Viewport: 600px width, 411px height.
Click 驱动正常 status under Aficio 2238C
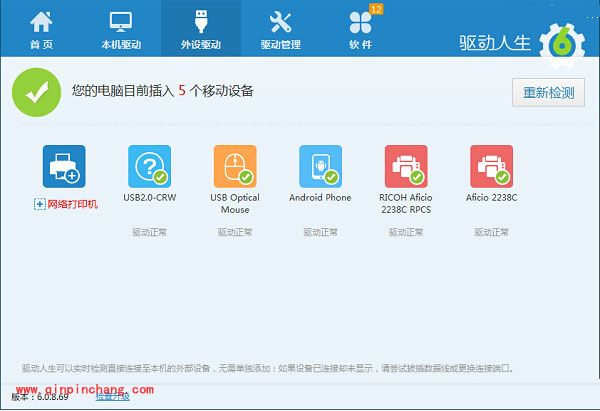pyautogui.click(x=492, y=232)
